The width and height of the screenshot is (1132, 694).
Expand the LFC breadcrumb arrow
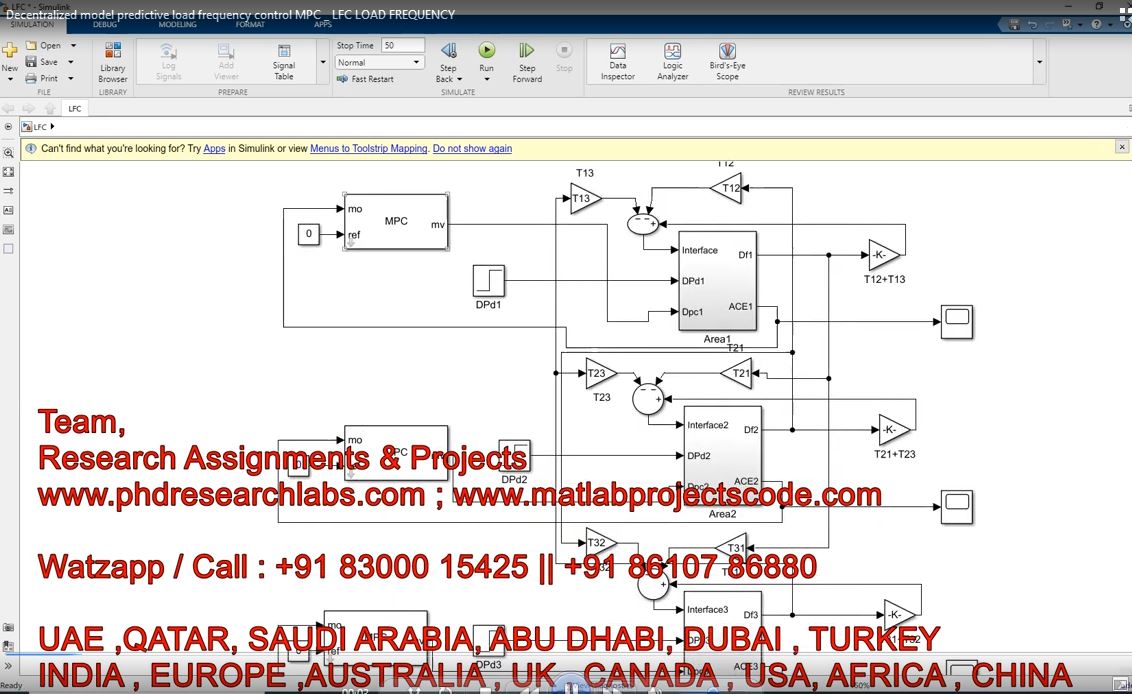(52, 126)
